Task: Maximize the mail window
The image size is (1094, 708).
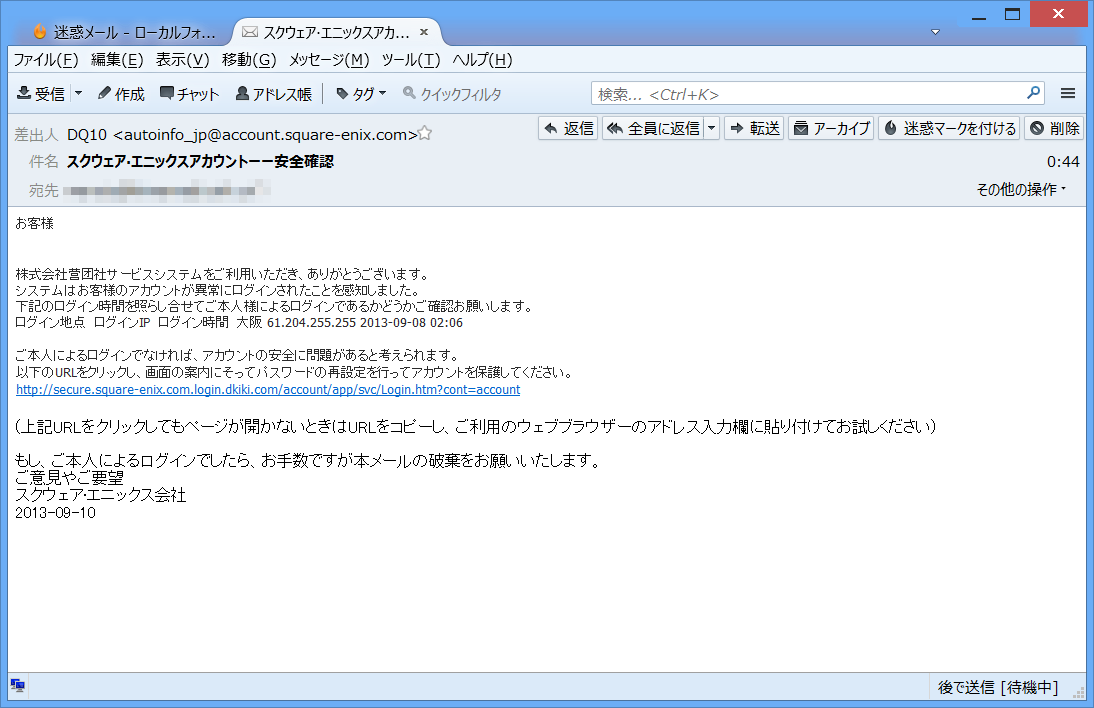Action: pyautogui.click(x=1012, y=15)
